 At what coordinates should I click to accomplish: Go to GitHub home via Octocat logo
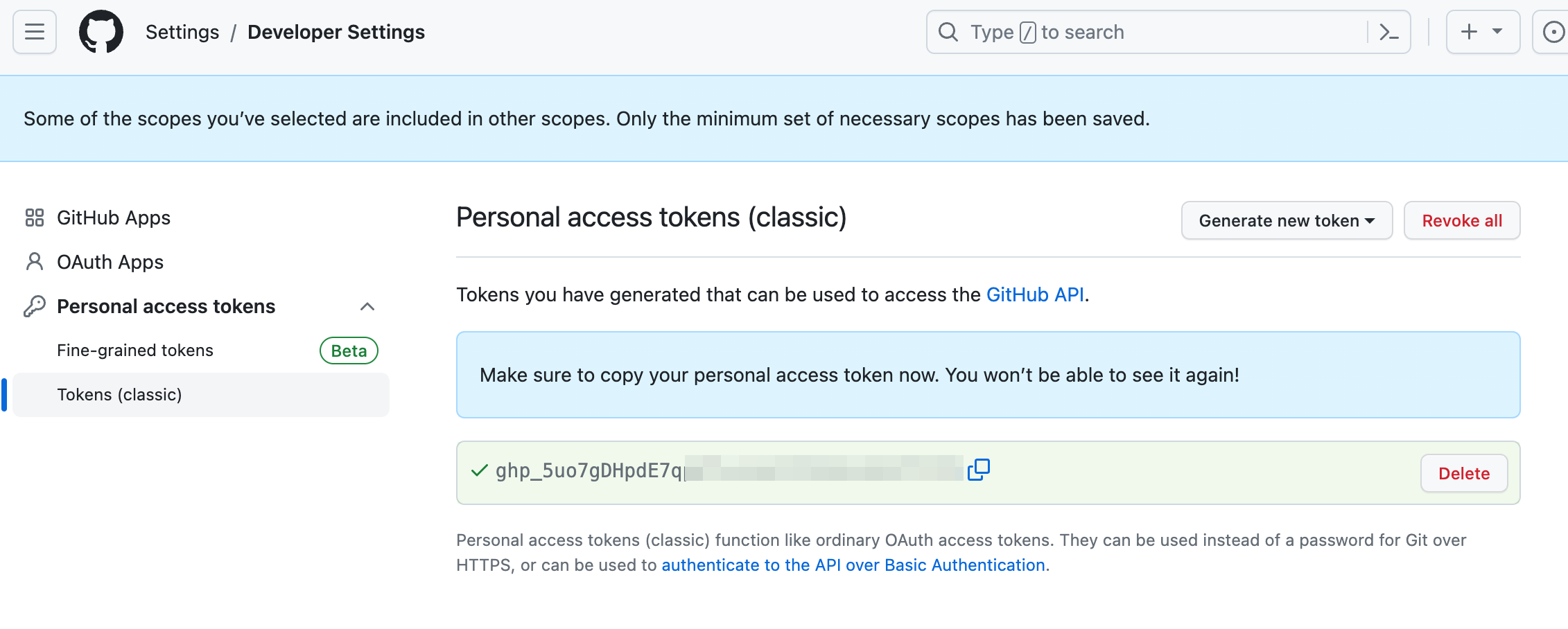[101, 32]
